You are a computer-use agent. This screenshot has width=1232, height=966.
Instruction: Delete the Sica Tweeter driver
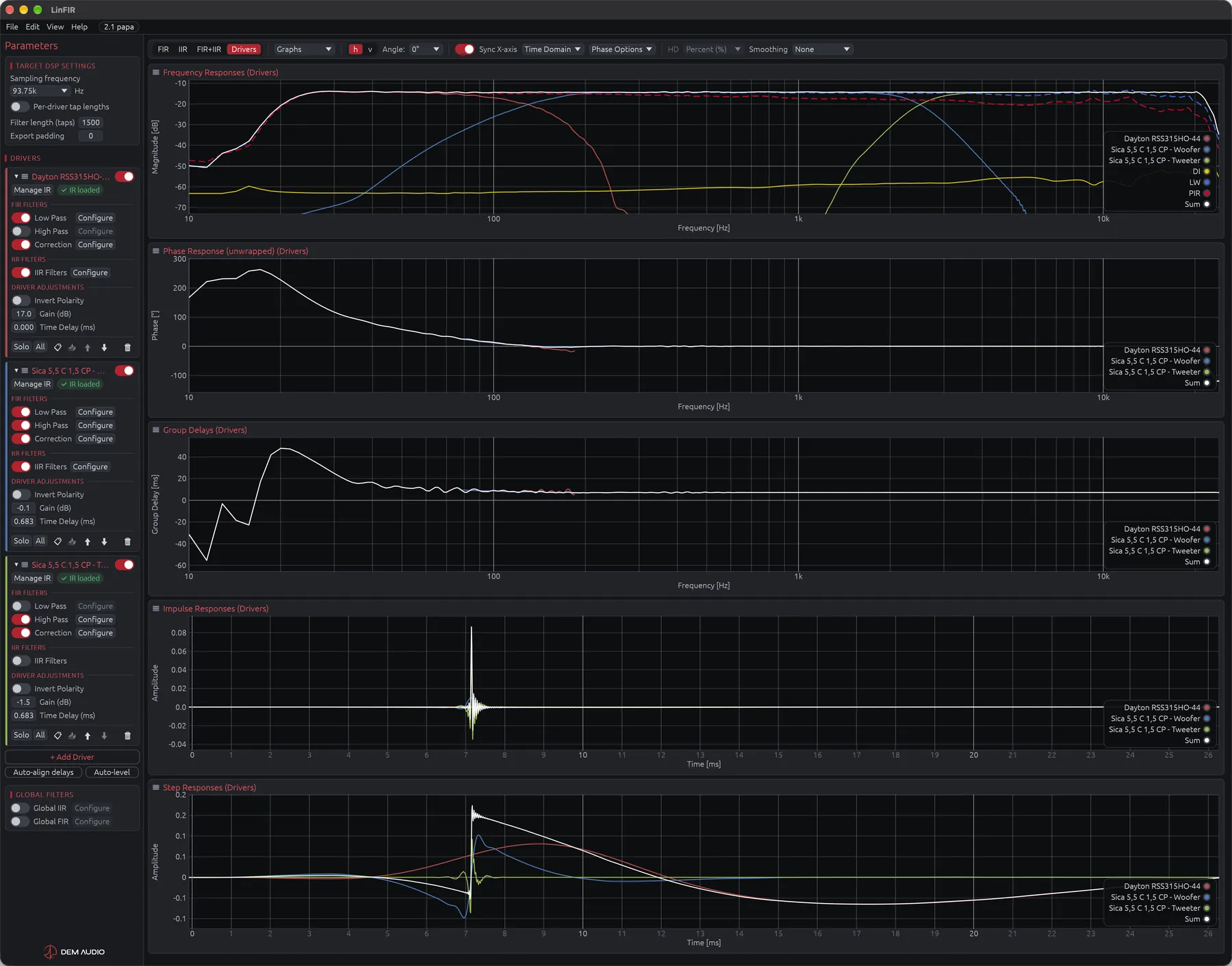[127, 735]
